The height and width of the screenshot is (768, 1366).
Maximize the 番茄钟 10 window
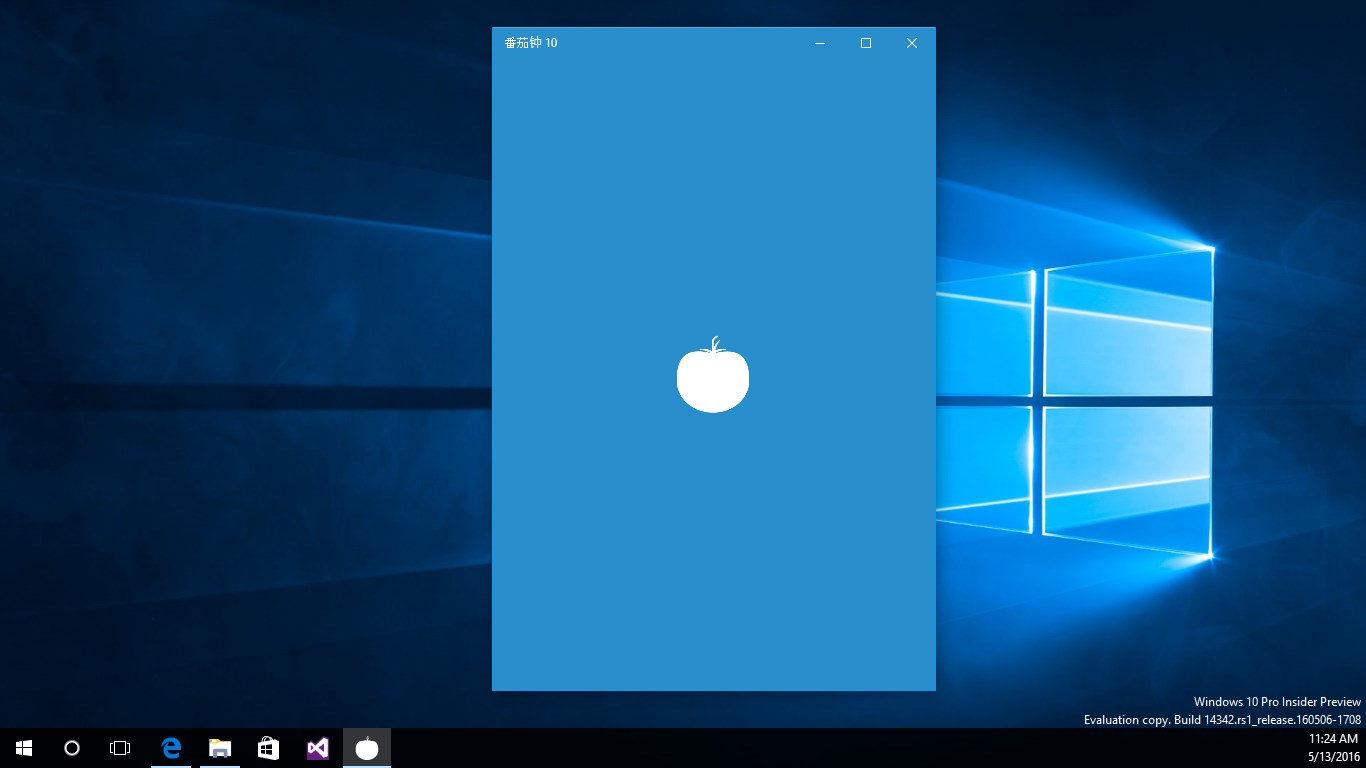coord(865,43)
